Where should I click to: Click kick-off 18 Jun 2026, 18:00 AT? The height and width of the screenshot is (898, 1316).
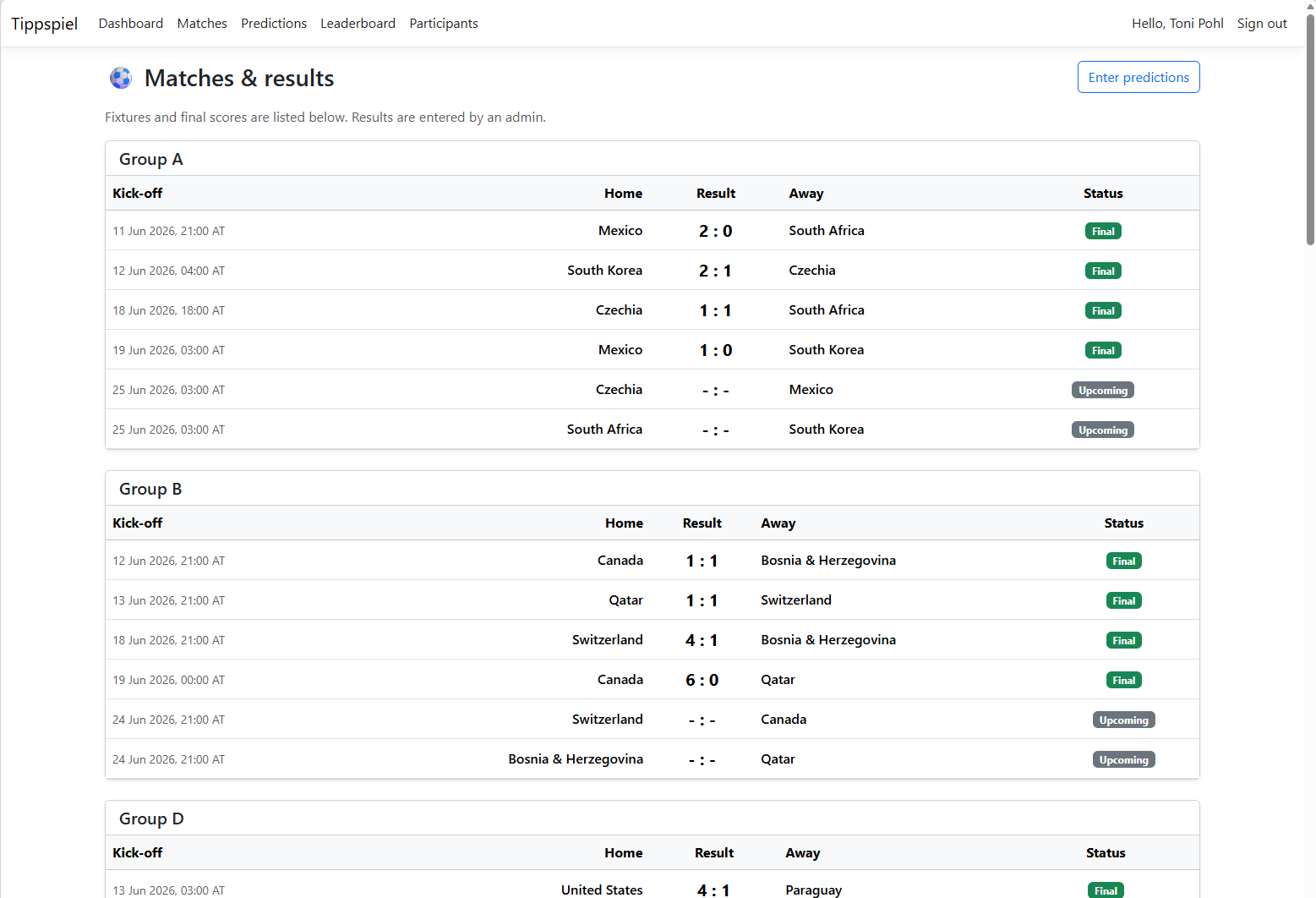point(169,310)
